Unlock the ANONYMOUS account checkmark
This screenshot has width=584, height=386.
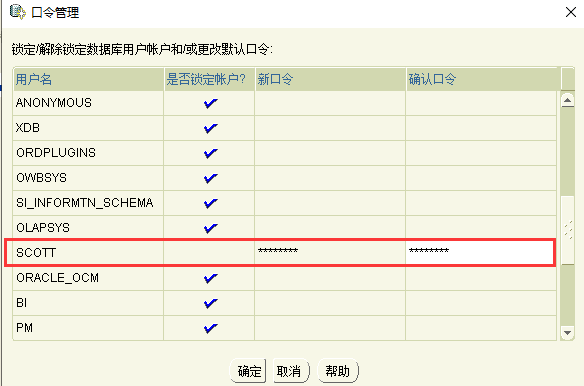(x=210, y=103)
